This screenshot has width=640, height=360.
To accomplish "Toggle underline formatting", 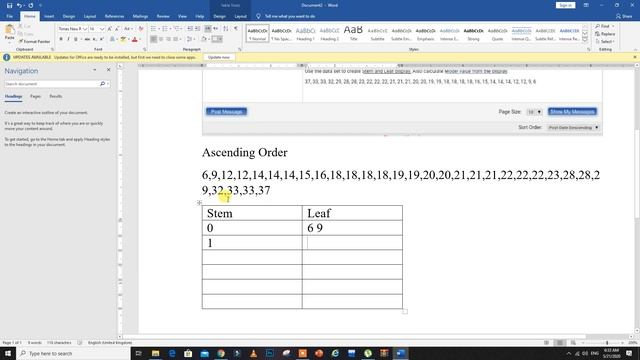I will tap(76, 39).
